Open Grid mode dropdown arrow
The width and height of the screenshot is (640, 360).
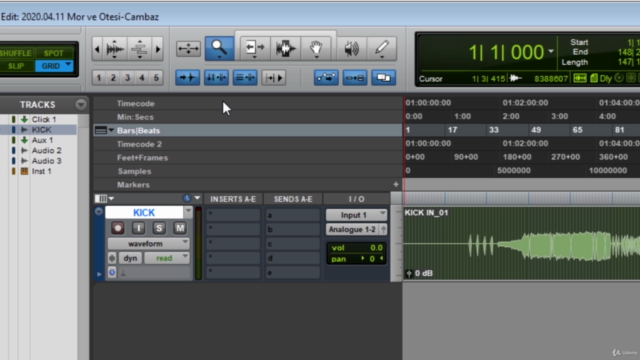68,65
